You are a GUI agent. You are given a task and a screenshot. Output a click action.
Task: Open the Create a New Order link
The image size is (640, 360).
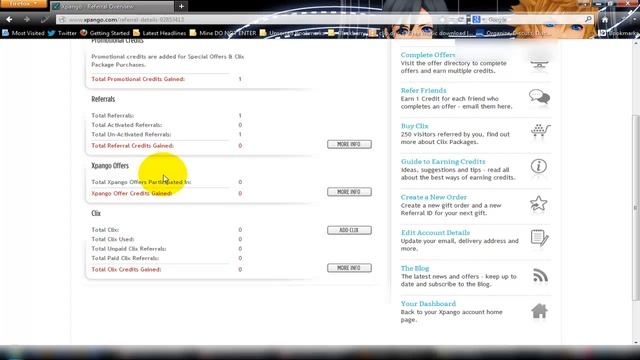[x=433, y=197]
